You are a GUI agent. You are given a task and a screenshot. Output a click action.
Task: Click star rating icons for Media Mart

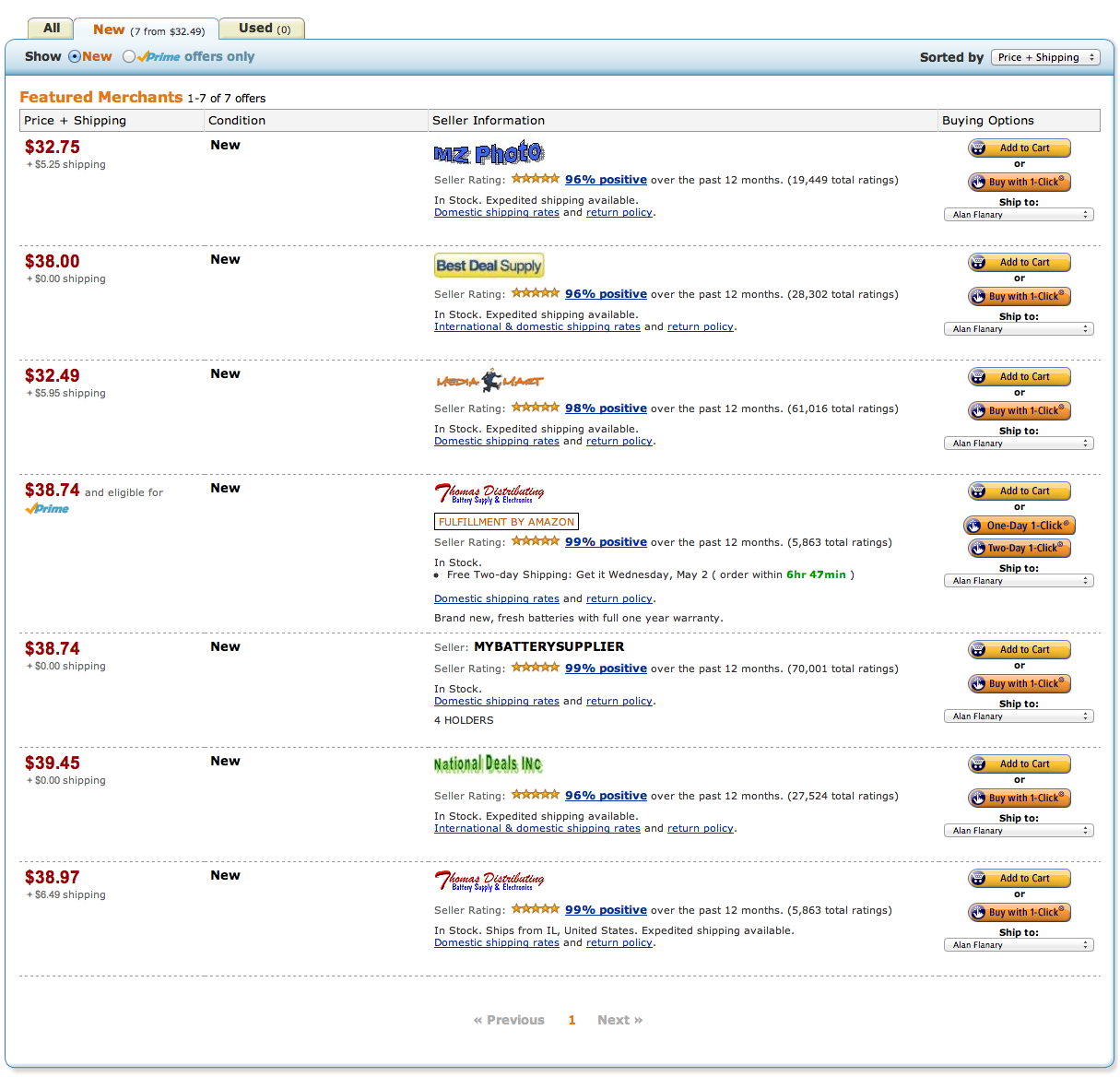tap(536, 408)
